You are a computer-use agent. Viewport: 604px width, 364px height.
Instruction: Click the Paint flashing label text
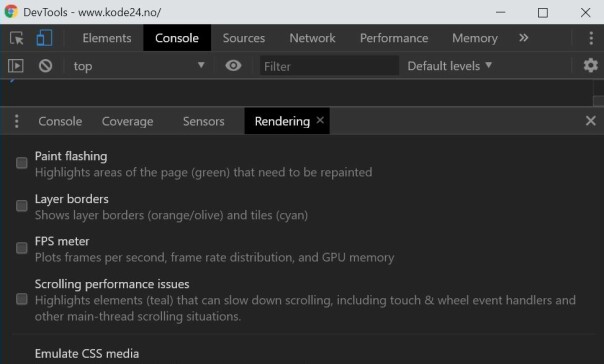(x=71, y=156)
